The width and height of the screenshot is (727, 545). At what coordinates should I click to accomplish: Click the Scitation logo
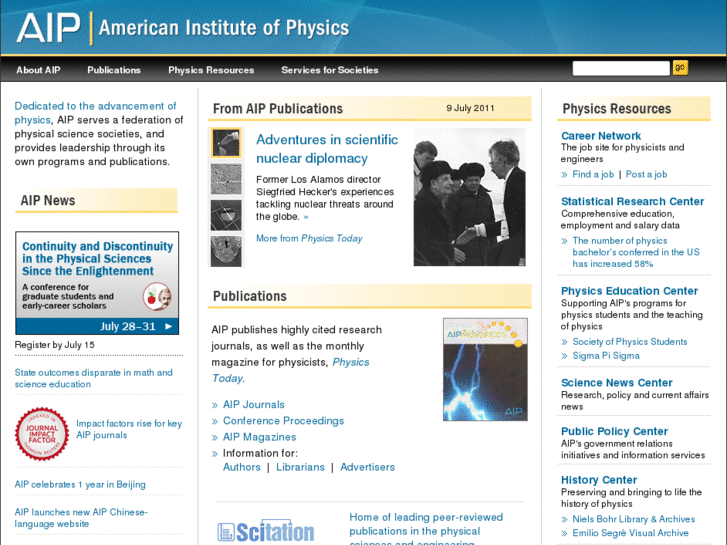coord(266,532)
